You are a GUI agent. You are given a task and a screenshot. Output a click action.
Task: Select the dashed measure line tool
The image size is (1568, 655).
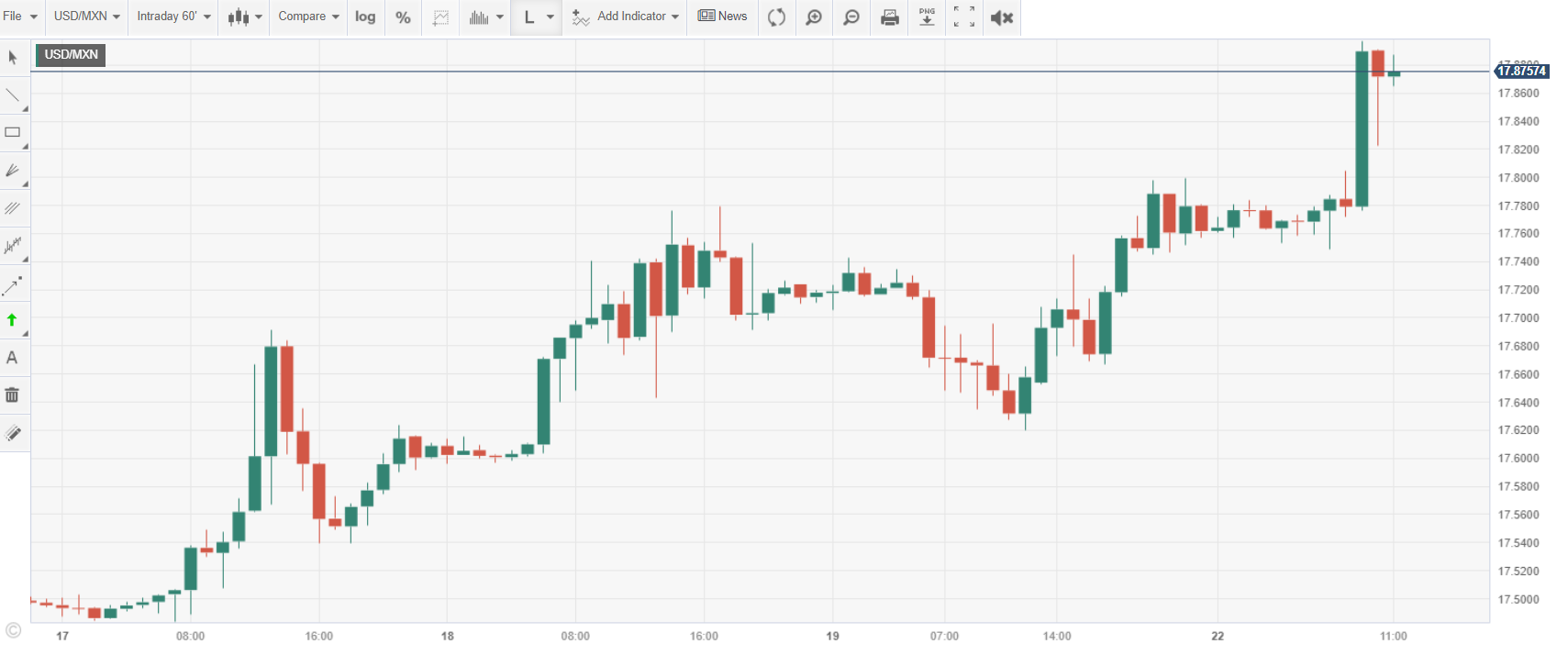pyautogui.click(x=13, y=285)
